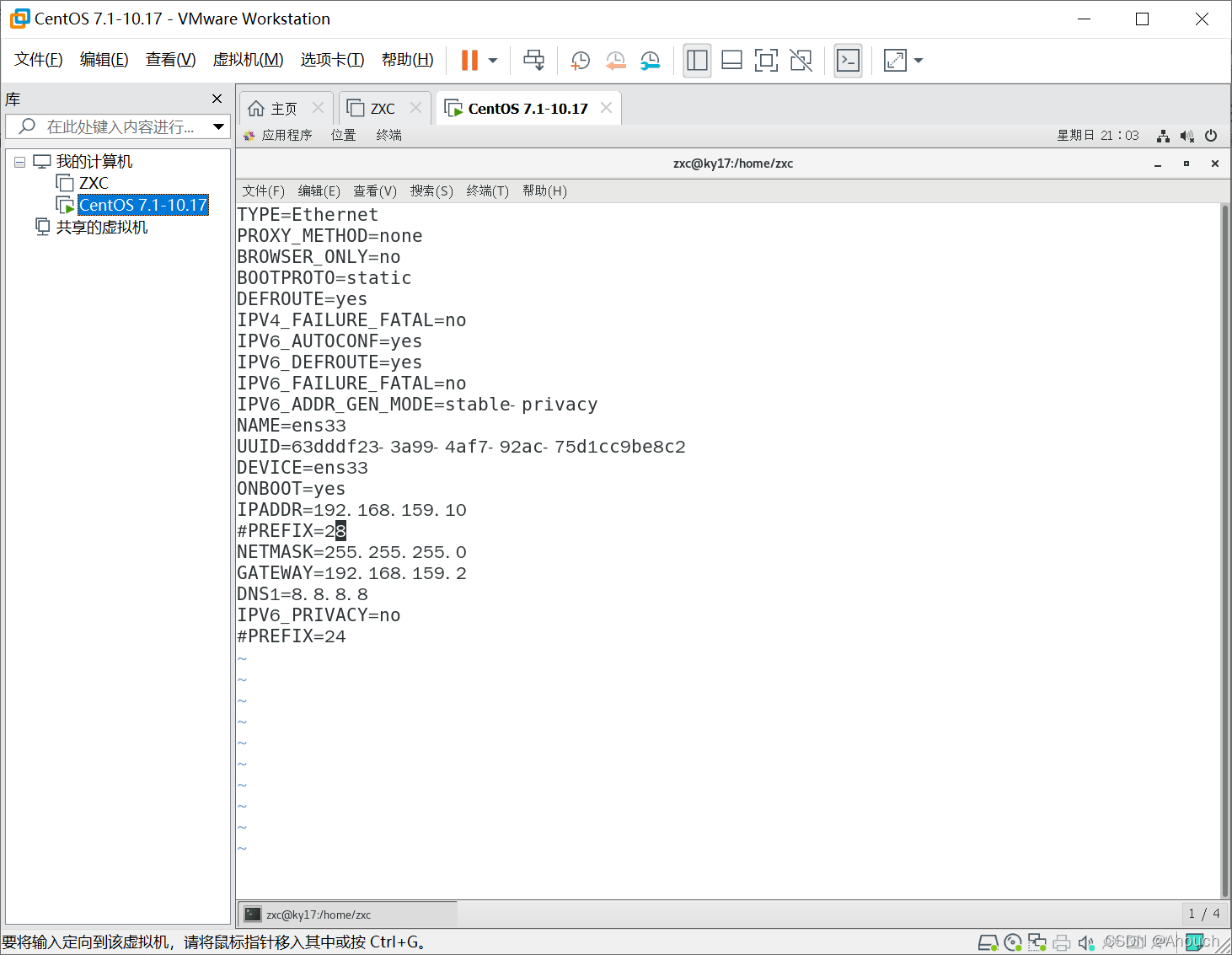The image size is (1232, 955).
Task: Open the 文件(F) menu in VMware
Action: pos(39,60)
